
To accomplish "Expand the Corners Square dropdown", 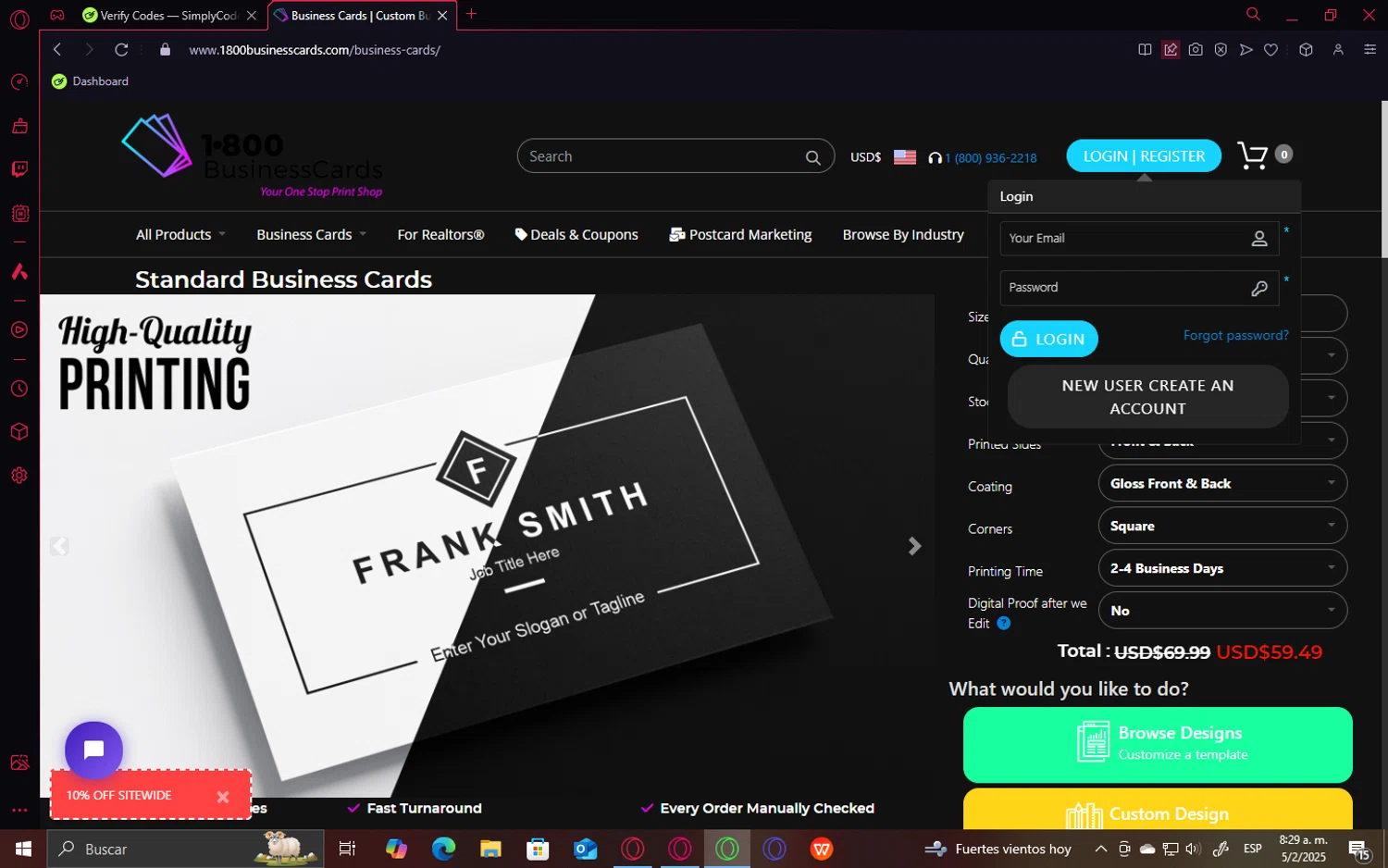I will pos(1222,526).
